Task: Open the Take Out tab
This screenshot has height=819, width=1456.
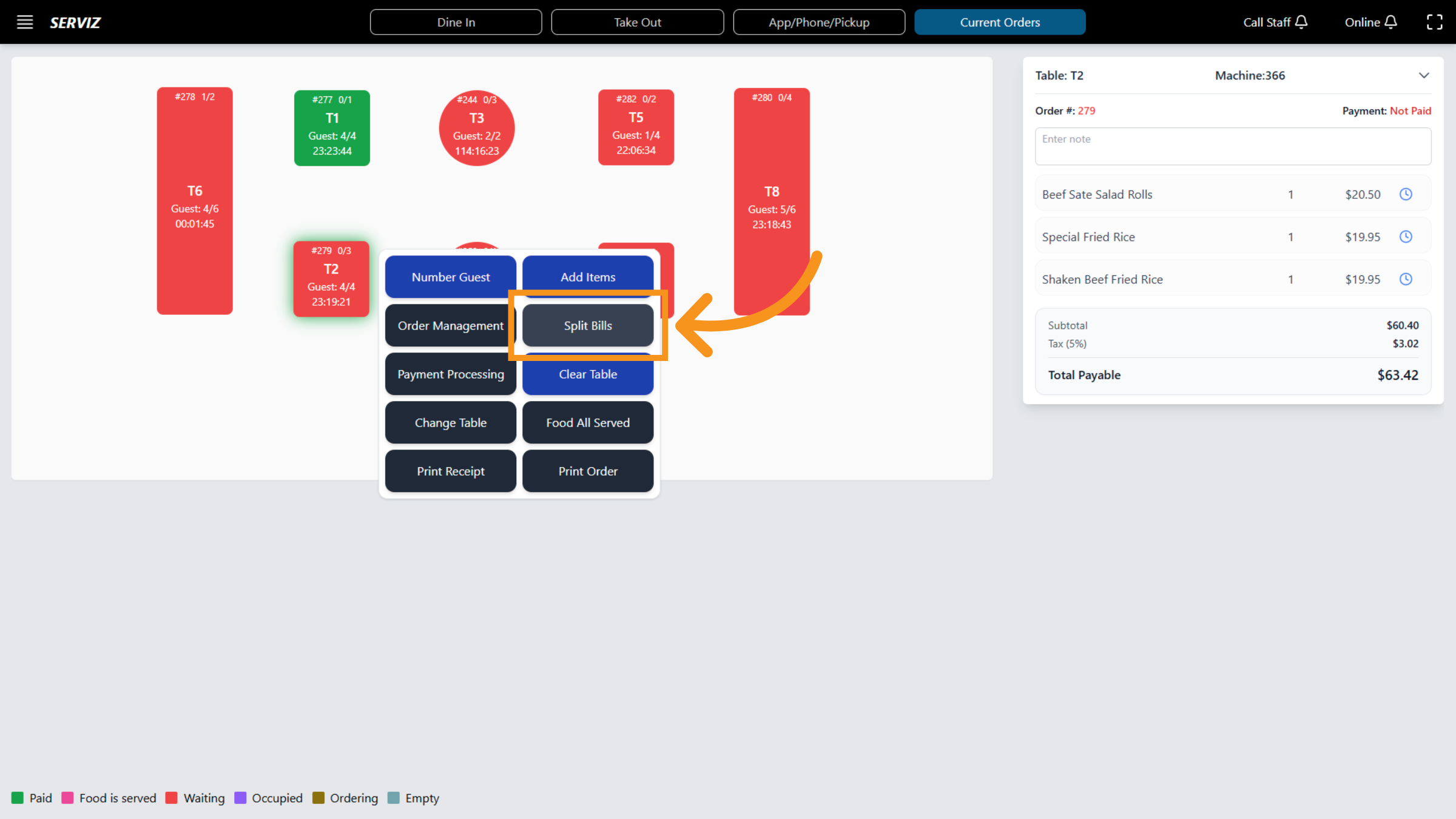Action: [637, 22]
